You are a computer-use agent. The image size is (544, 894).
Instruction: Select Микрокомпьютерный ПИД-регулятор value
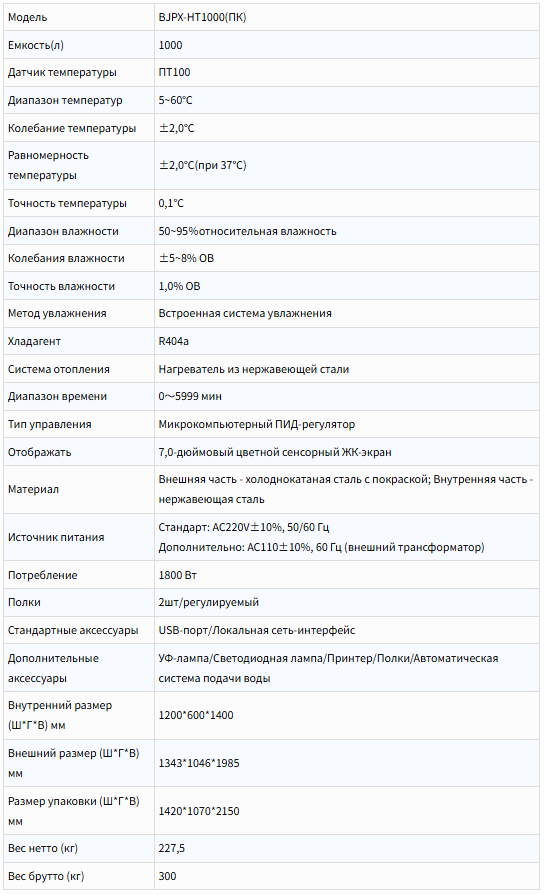tap(257, 424)
